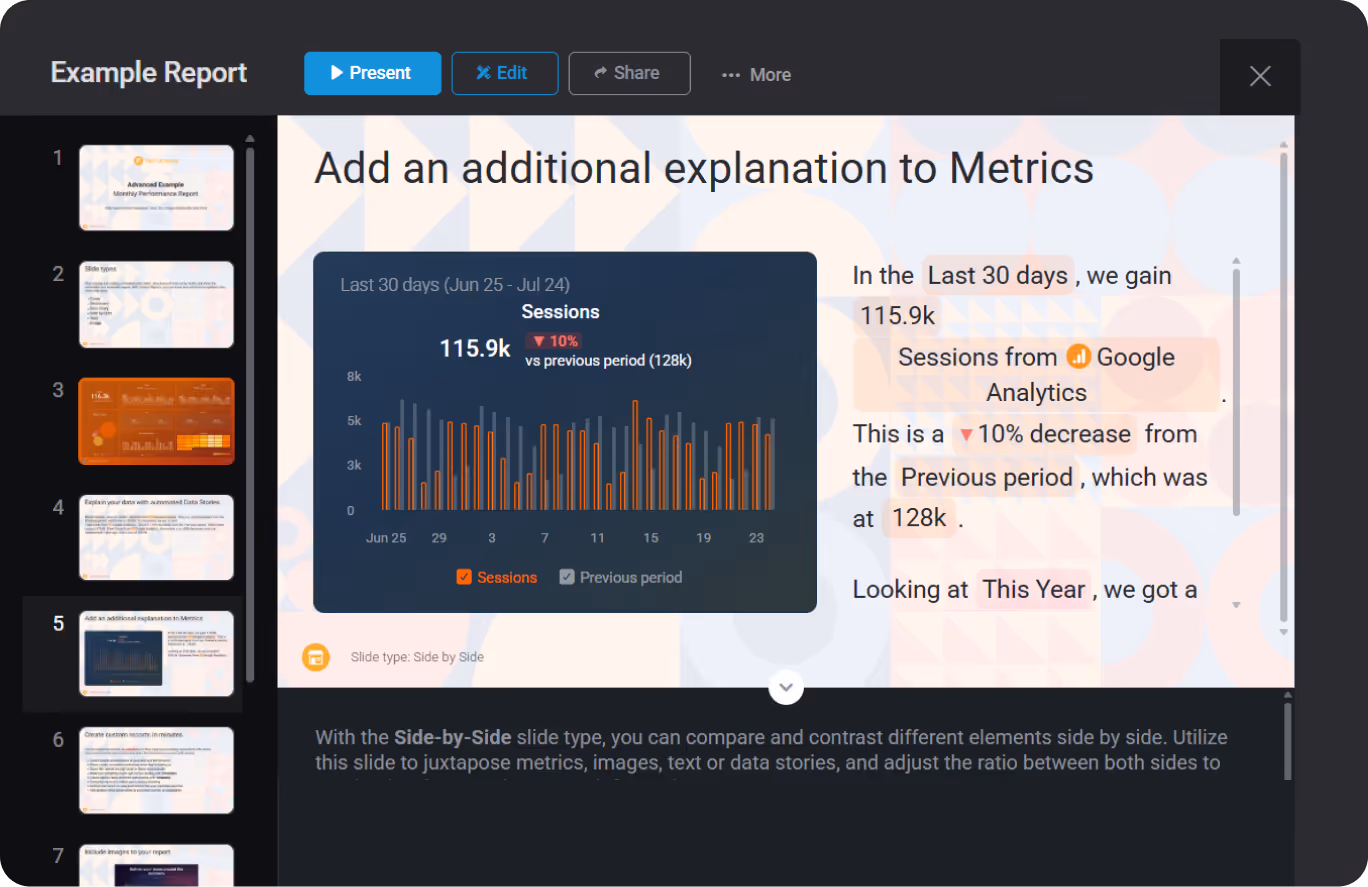
Task: Click the This Year text token
Action: pos(1033,590)
